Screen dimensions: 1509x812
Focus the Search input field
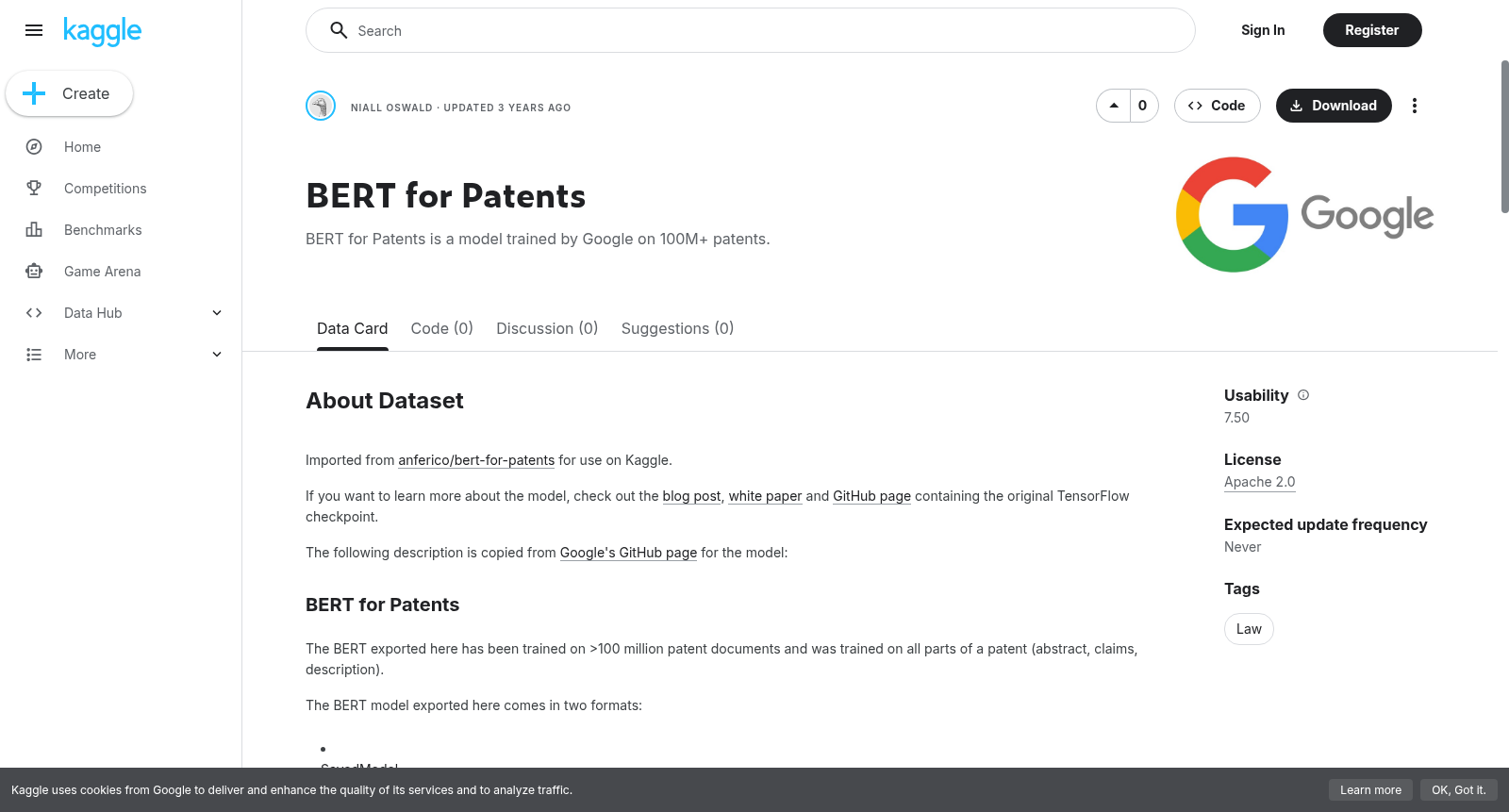pos(751,30)
